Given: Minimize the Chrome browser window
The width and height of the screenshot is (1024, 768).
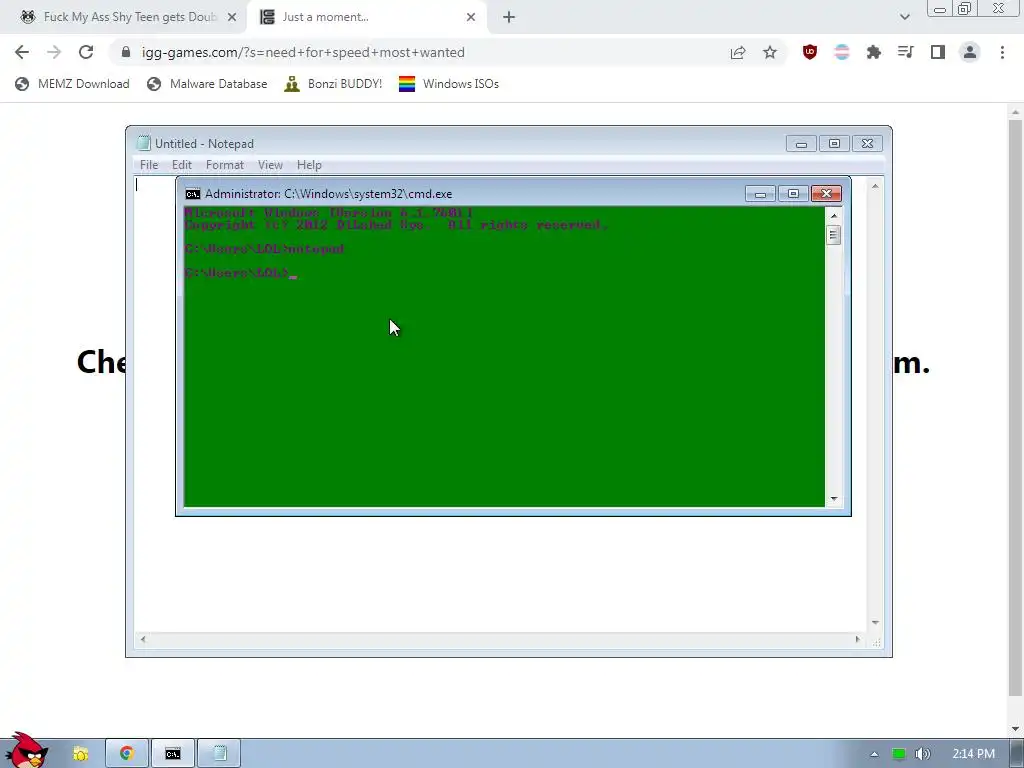Looking at the screenshot, I should [x=940, y=8].
